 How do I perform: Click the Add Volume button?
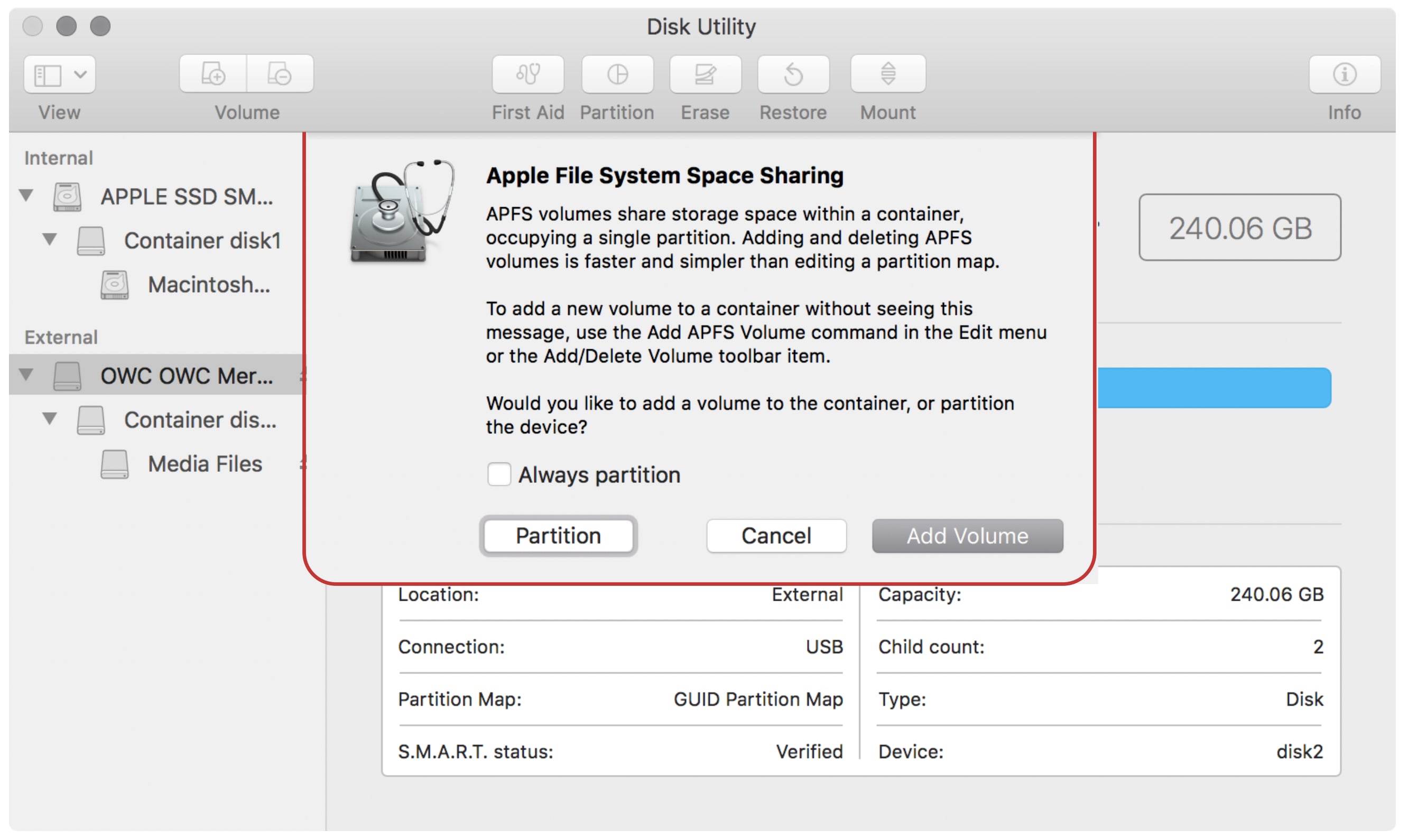click(967, 536)
